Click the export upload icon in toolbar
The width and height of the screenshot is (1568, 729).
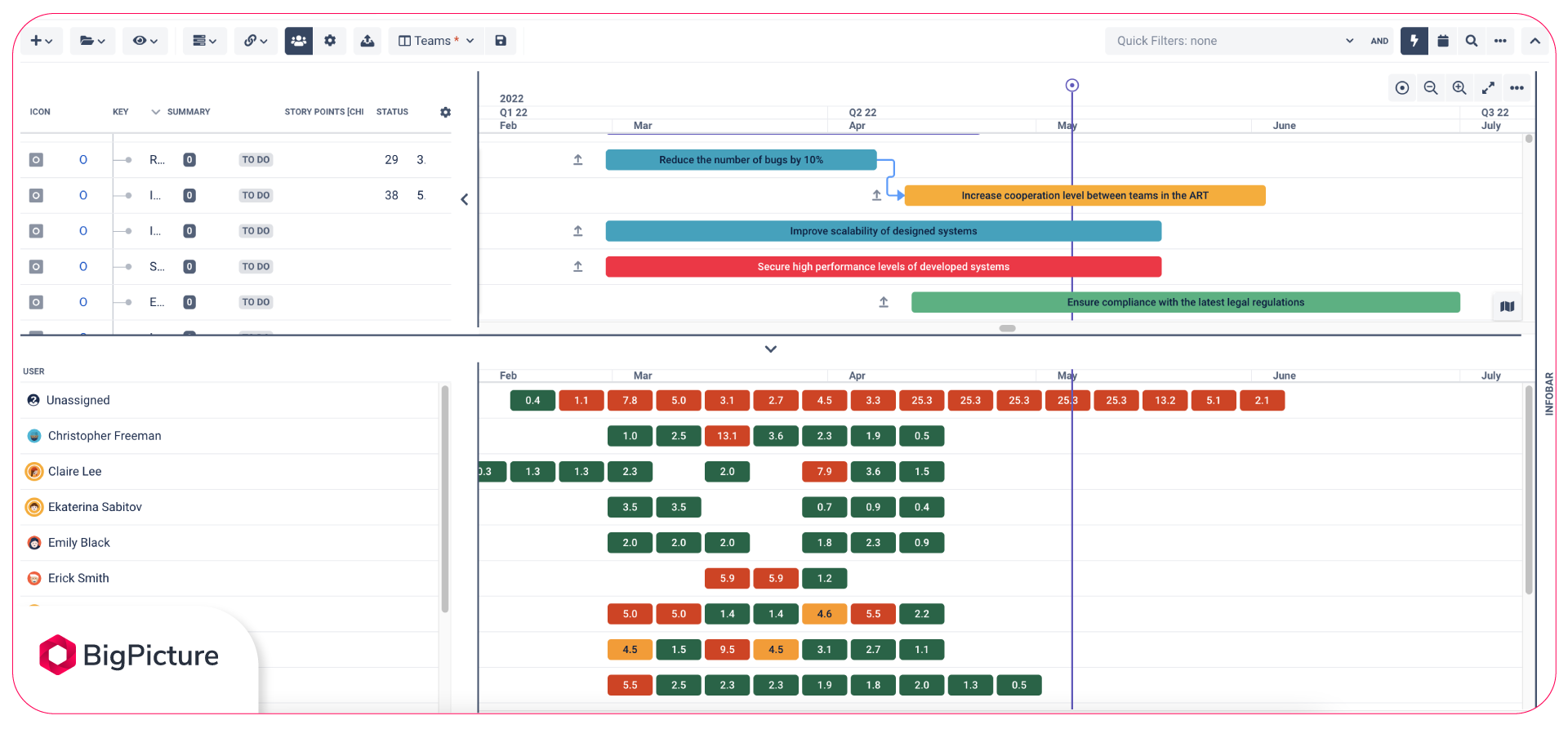(367, 41)
